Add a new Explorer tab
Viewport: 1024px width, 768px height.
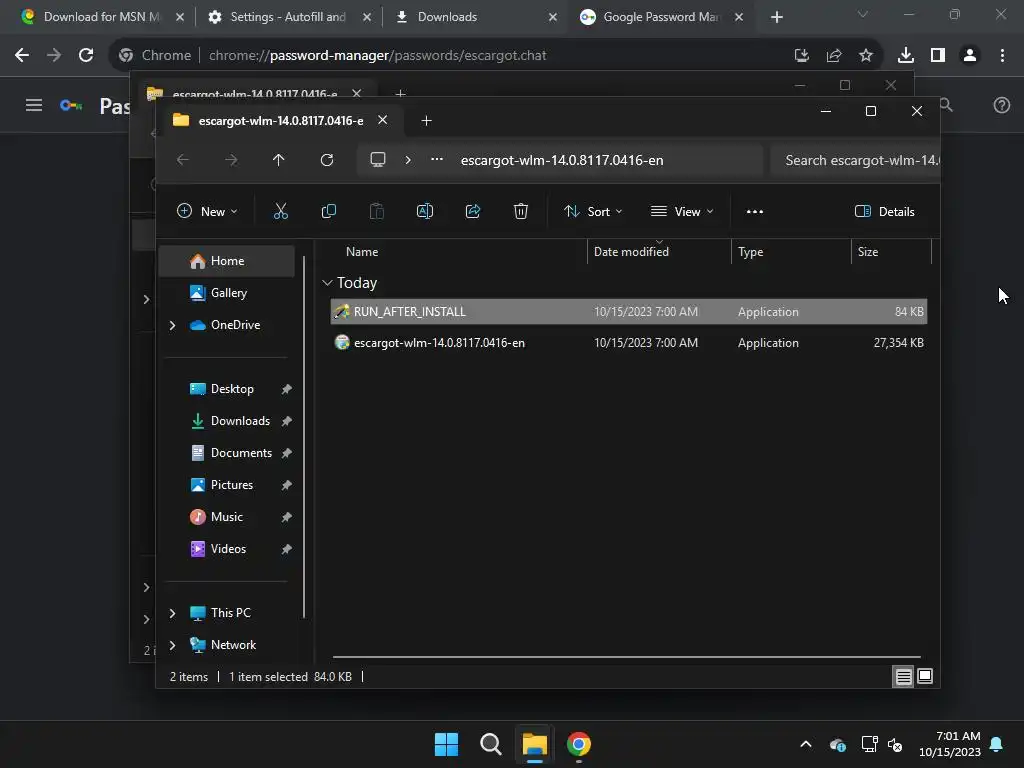click(x=426, y=120)
